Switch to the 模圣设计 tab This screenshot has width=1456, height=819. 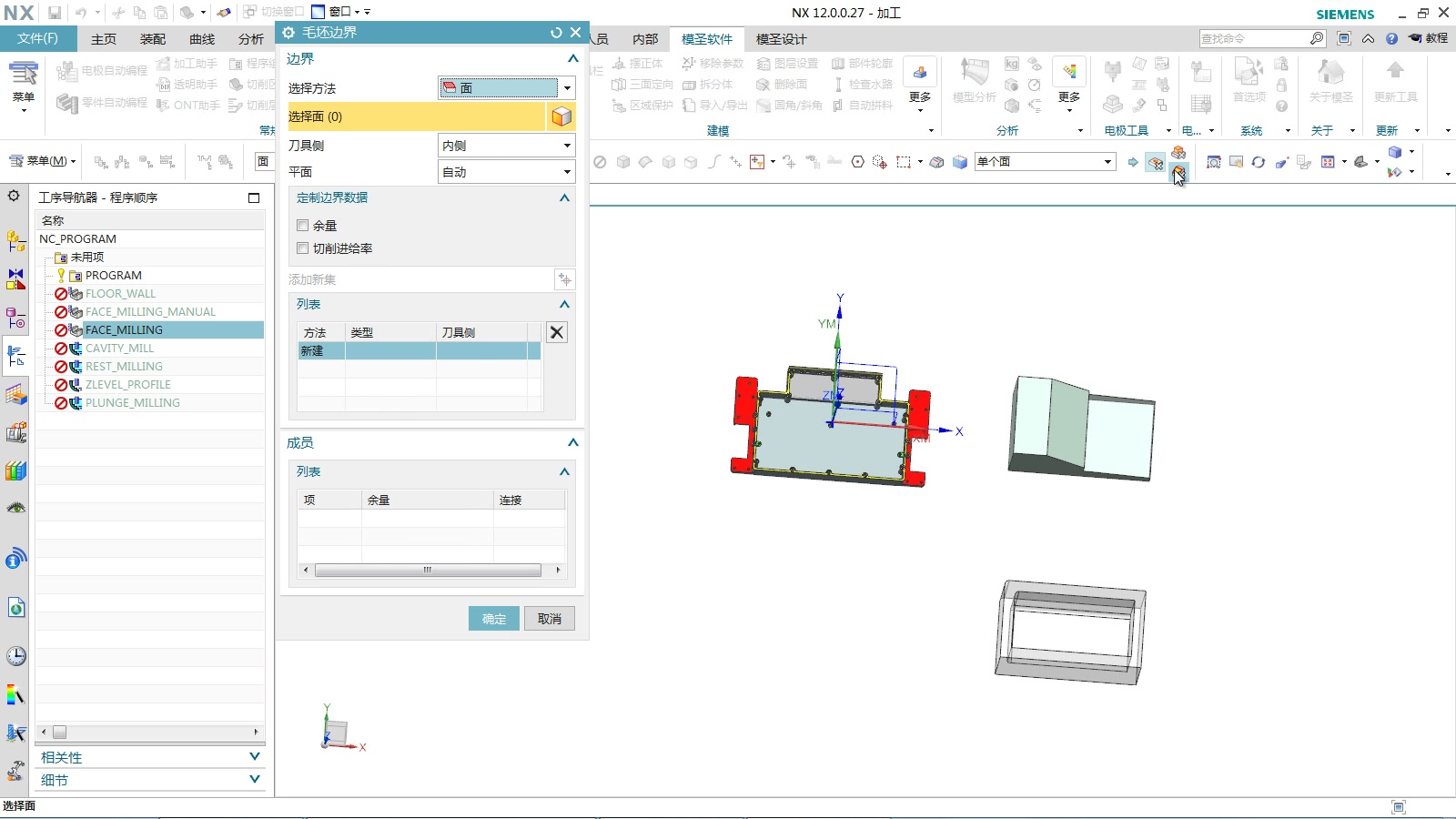[781, 39]
